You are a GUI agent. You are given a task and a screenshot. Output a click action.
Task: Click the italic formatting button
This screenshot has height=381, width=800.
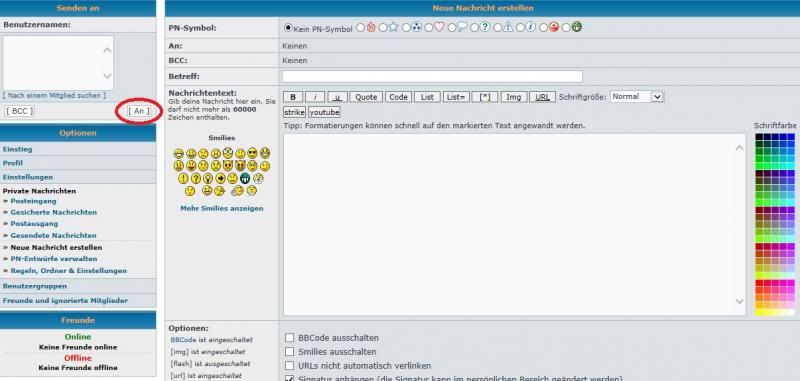click(x=315, y=97)
